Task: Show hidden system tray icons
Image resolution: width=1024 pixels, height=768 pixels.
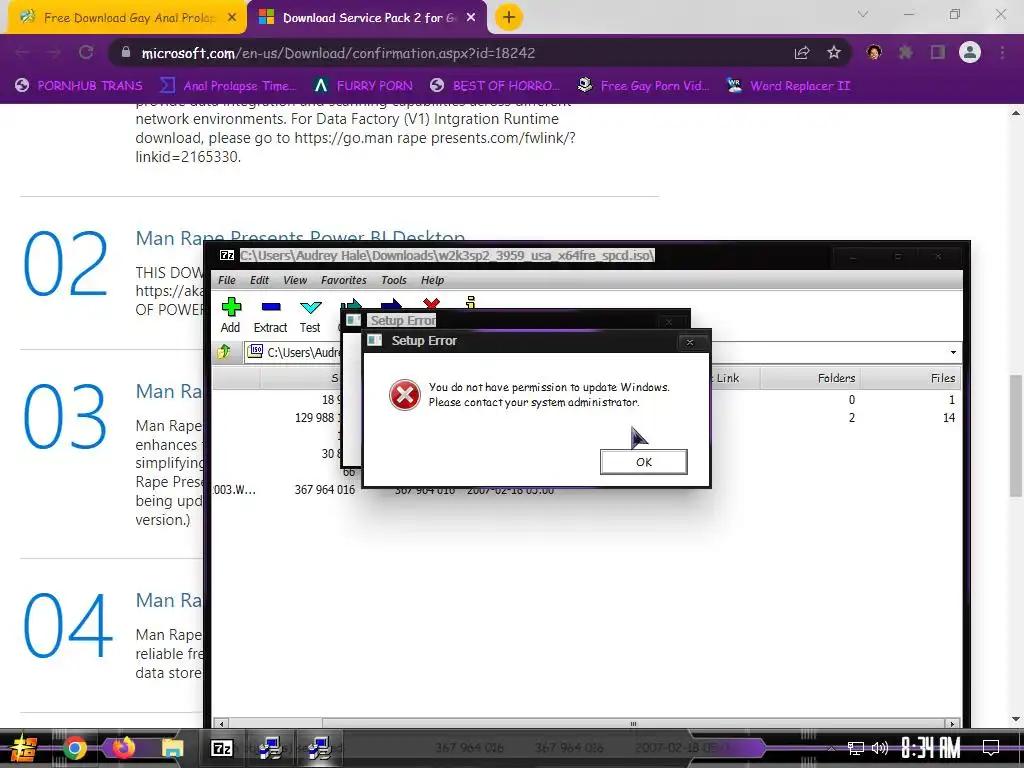Action: [x=830, y=748]
